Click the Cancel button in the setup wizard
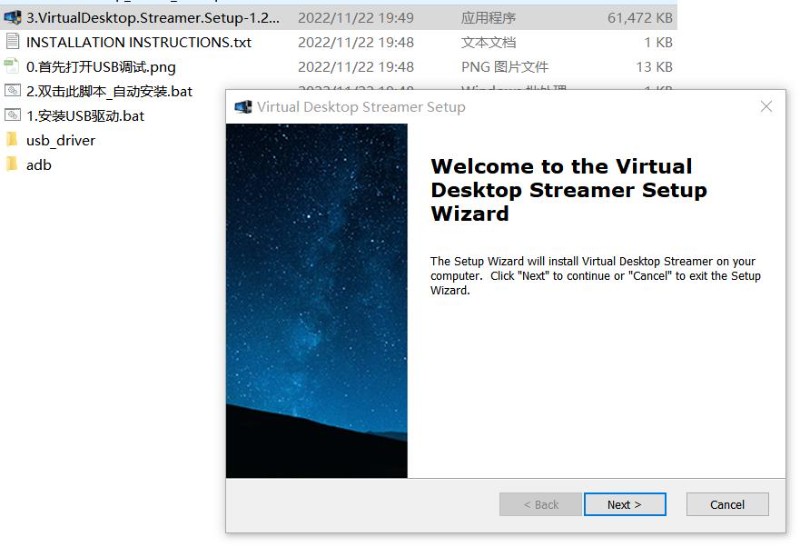The image size is (800, 547). pyautogui.click(x=727, y=504)
